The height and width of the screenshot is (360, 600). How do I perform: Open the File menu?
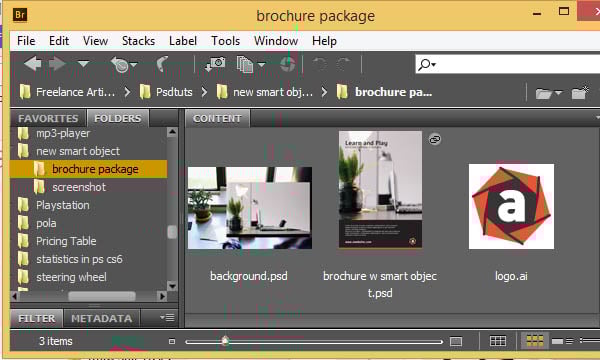[x=26, y=41]
